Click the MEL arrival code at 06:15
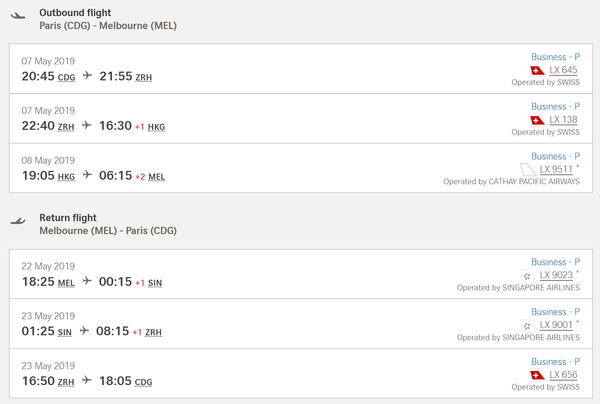This screenshot has height=404, width=600. tap(157, 177)
